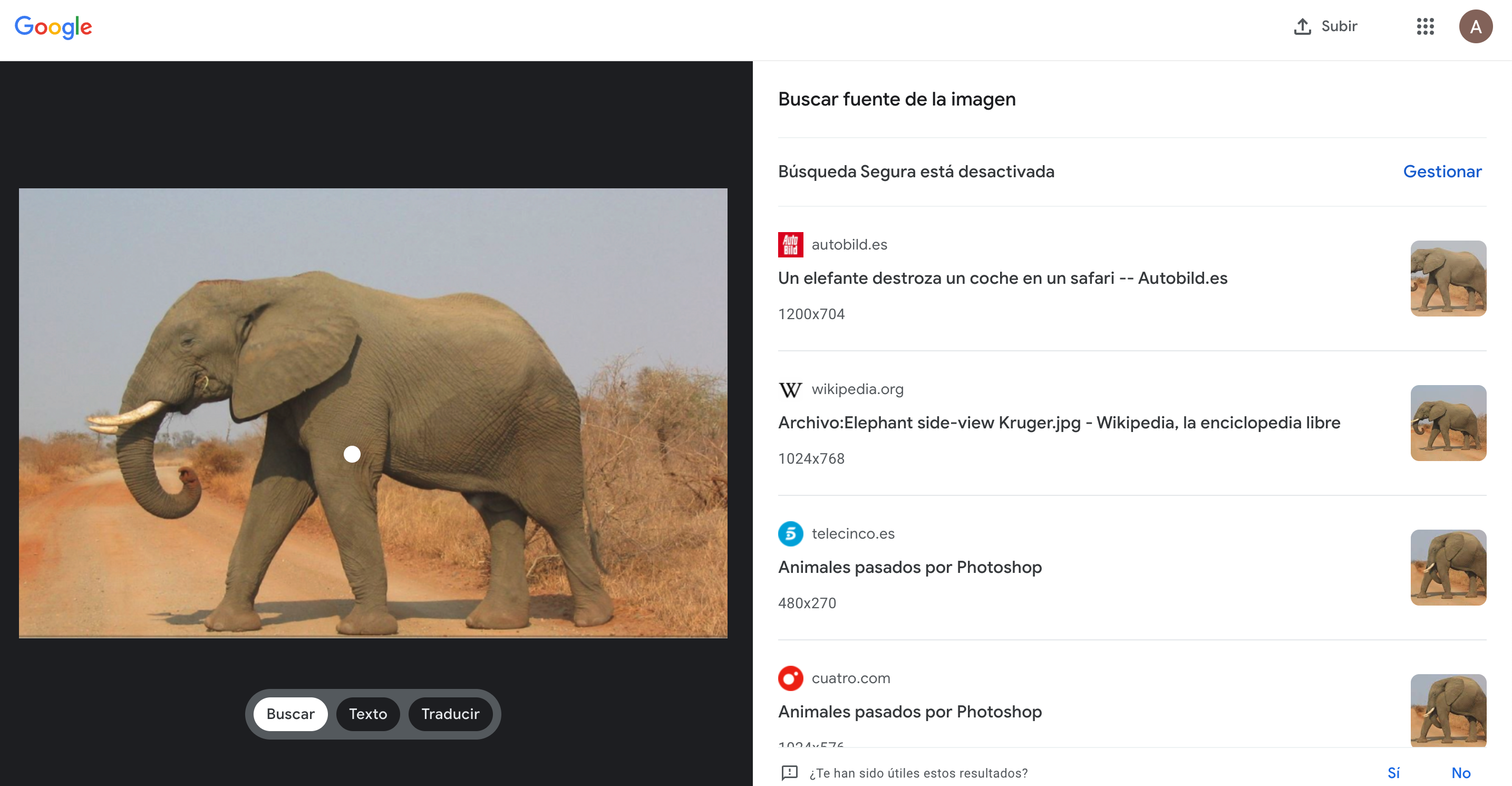1512x786 pixels.
Task: Switch to Traducir mode
Action: click(x=450, y=714)
